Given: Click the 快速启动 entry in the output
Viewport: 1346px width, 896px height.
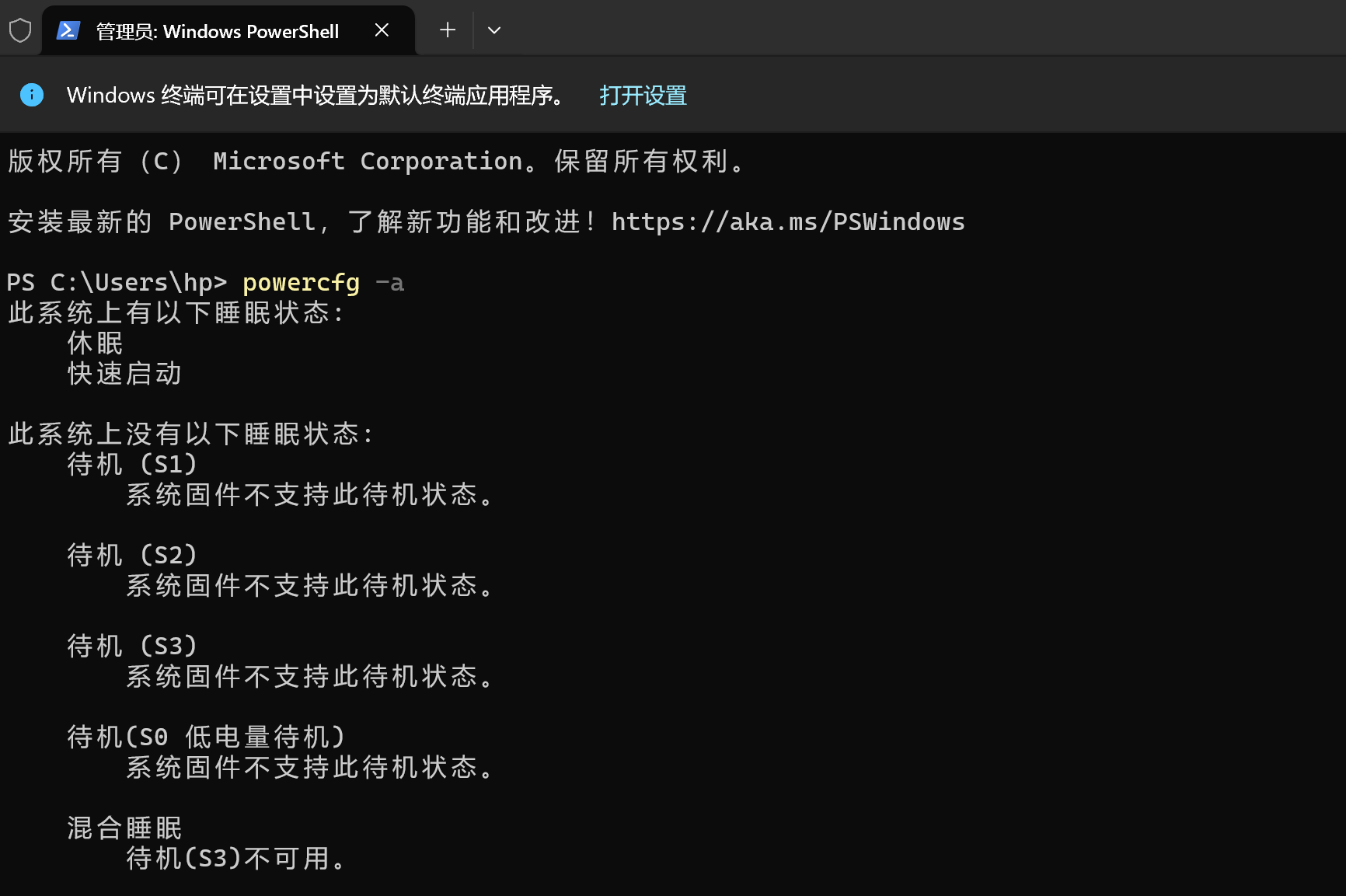Looking at the screenshot, I should pos(125,374).
